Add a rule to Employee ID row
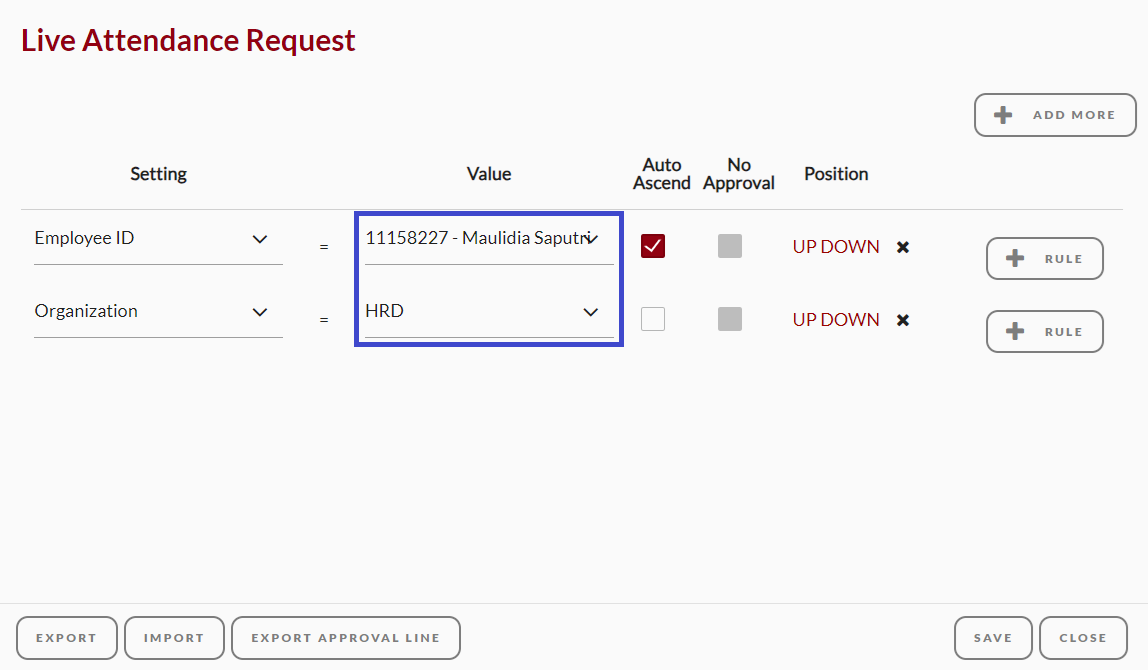The width and height of the screenshot is (1148, 670). point(1045,258)
